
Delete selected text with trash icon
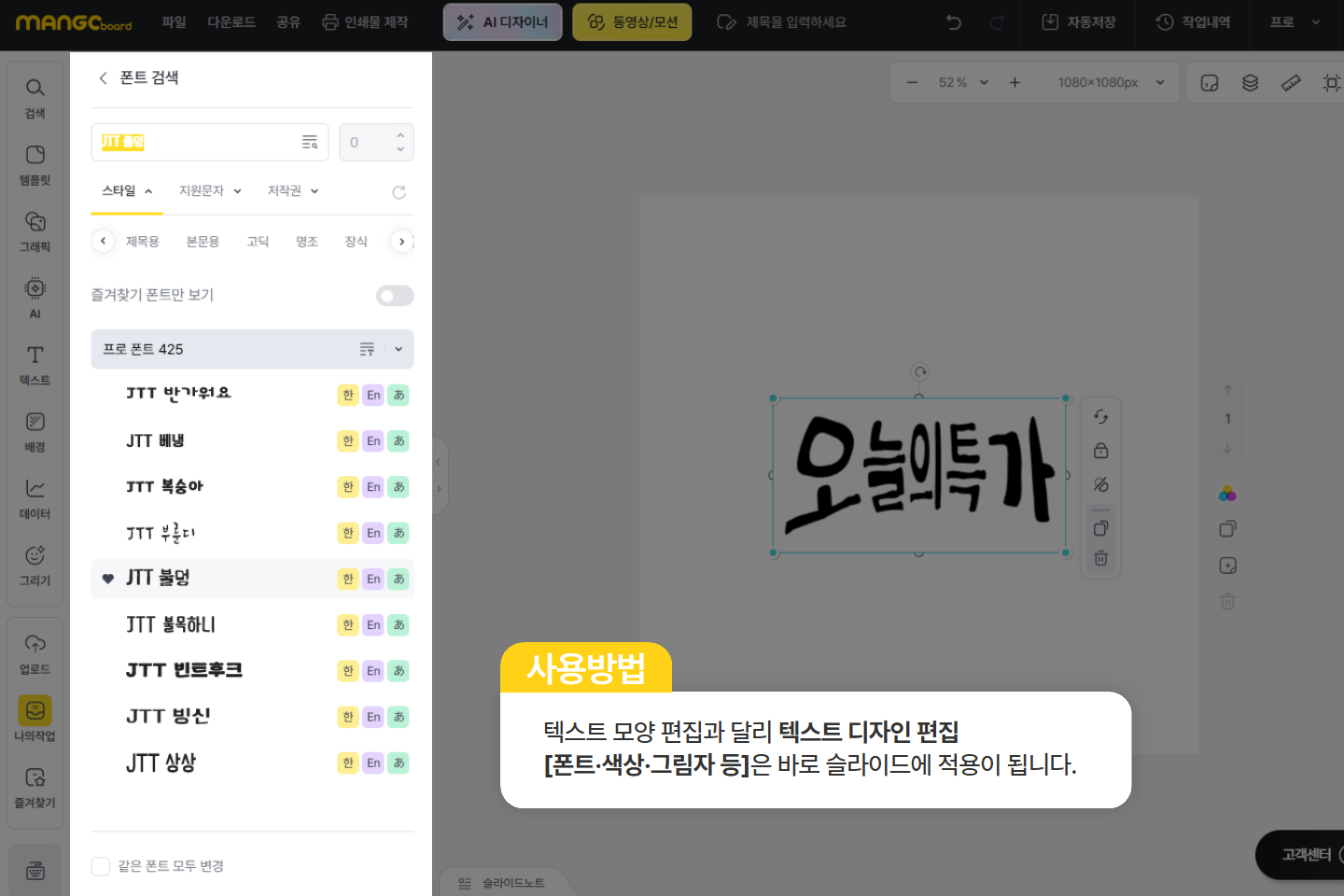point(1100,558)
